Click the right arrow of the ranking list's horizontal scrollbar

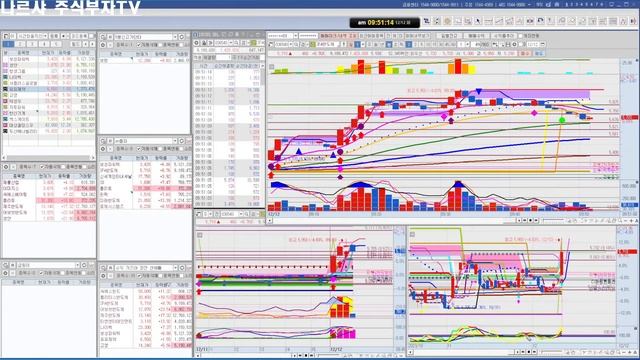click(x=93, y=157)
